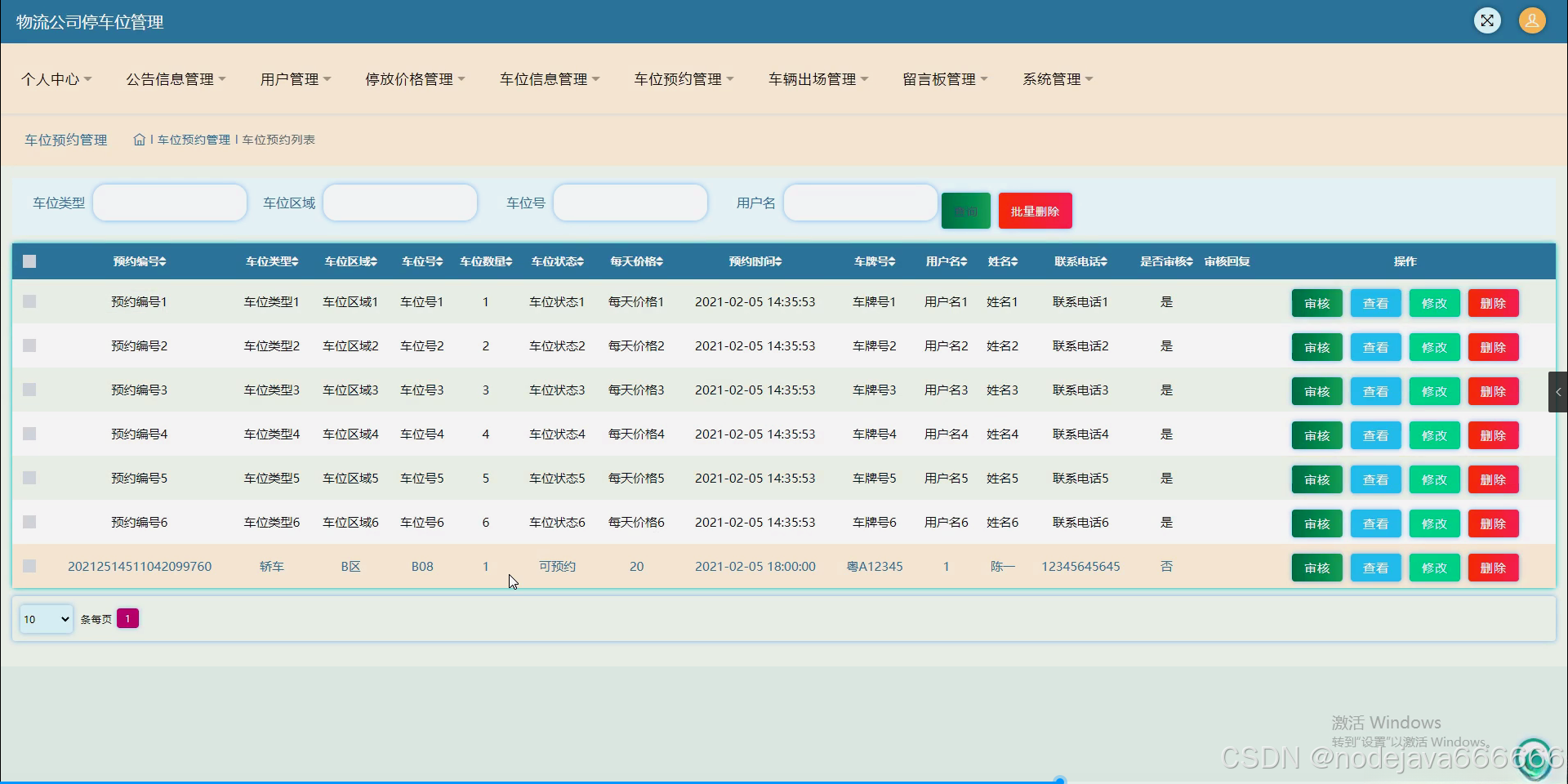Click the 审核回复 column header

pyautogui.click(x=1227, y=261)
